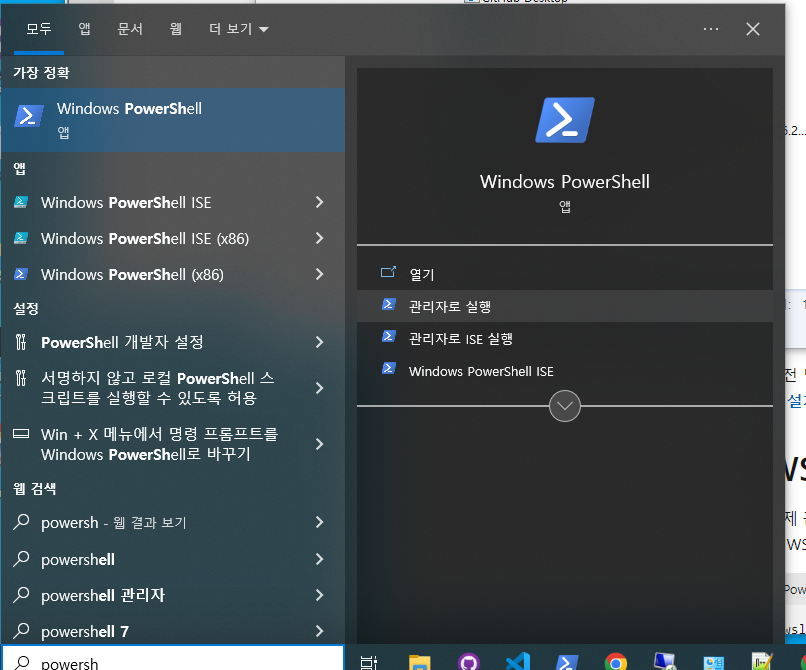Click 열기 to open PowerShell
806x670 pixels.
564,274
